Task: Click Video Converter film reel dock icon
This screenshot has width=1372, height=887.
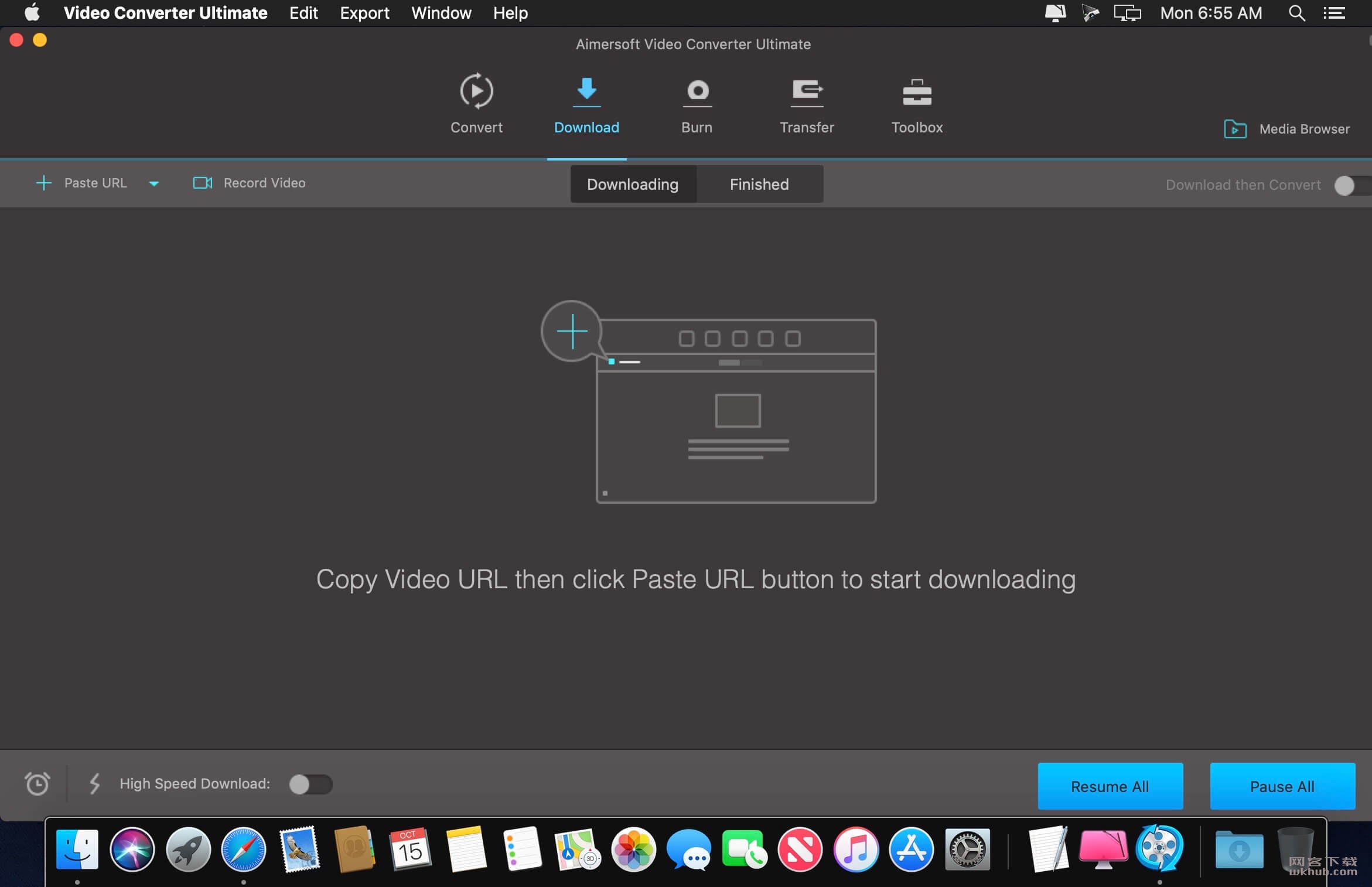Action: (x=1159, y=848)
